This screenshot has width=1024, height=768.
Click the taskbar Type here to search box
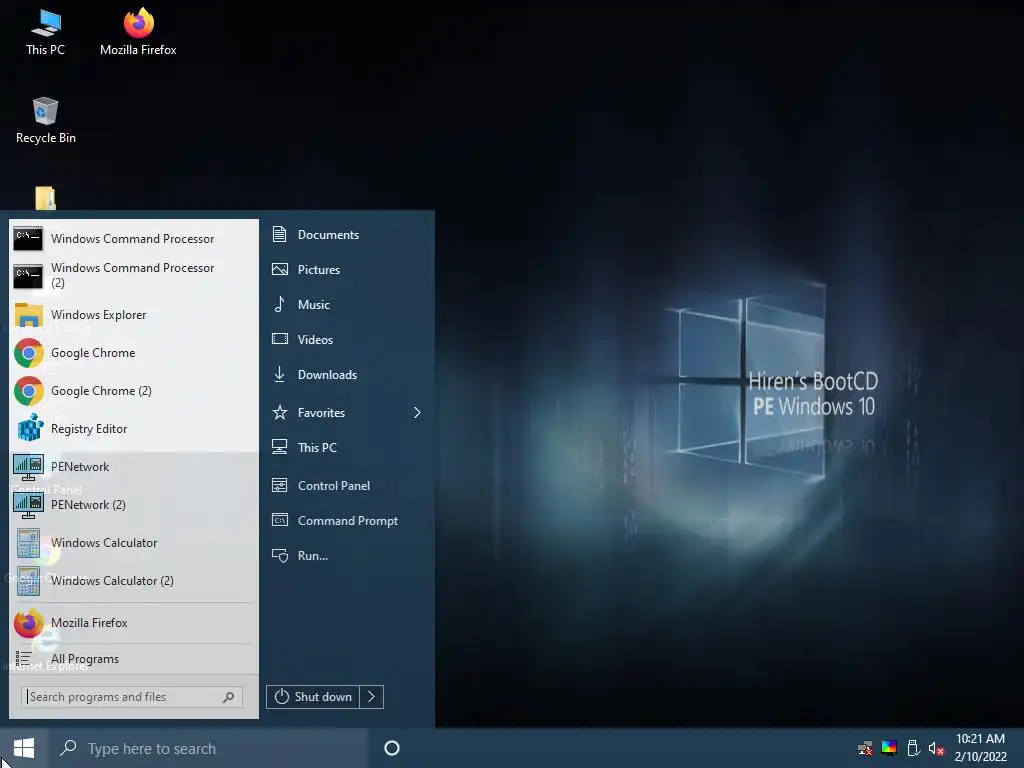[208, 748]
